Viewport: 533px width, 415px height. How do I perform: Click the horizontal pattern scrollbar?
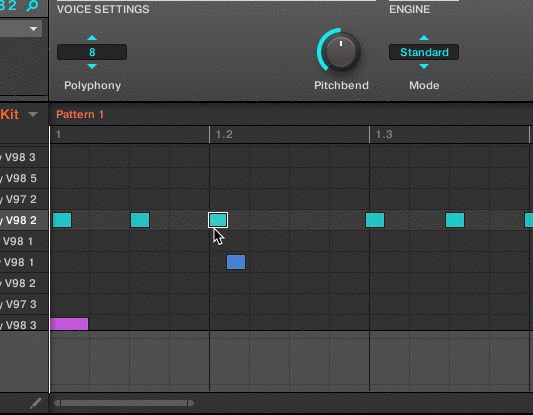(x=124, y=403)
